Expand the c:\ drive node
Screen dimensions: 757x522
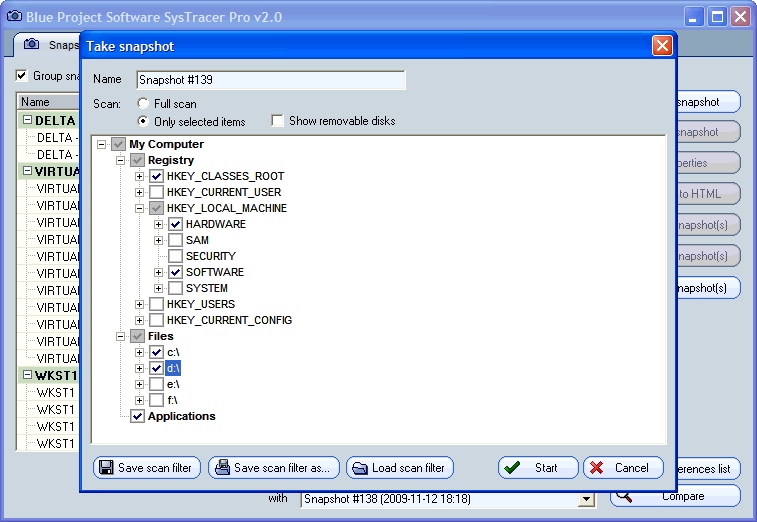140,352
